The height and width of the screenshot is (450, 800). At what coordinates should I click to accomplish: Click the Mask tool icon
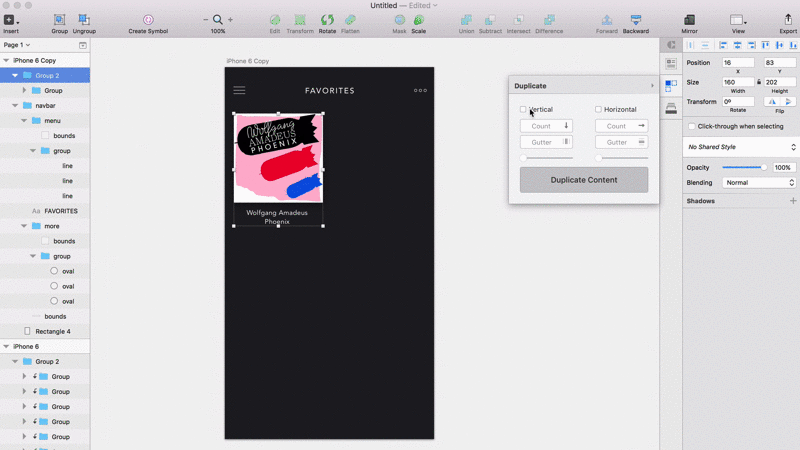[x=399, y=19]
